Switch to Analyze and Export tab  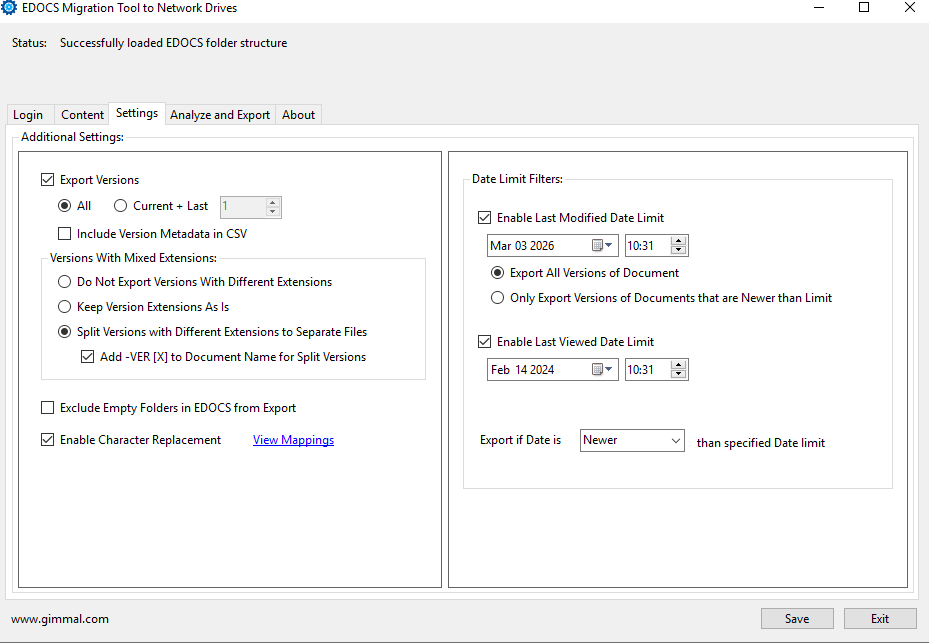220,115
